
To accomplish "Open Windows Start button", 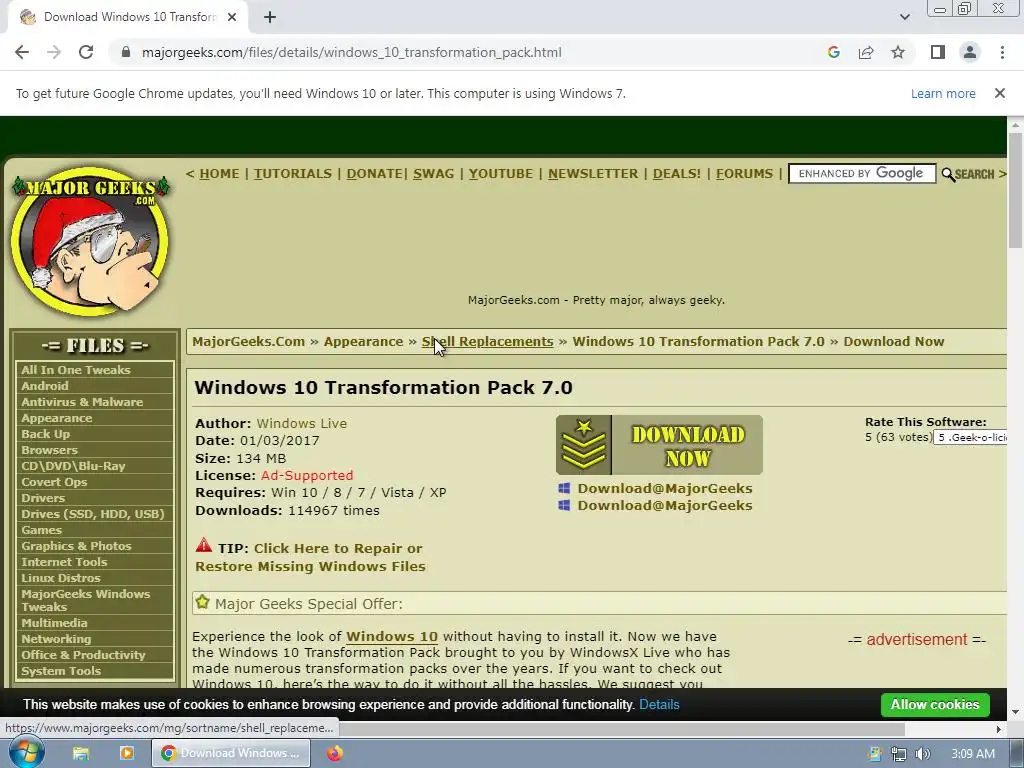I will tap(25, 753).
